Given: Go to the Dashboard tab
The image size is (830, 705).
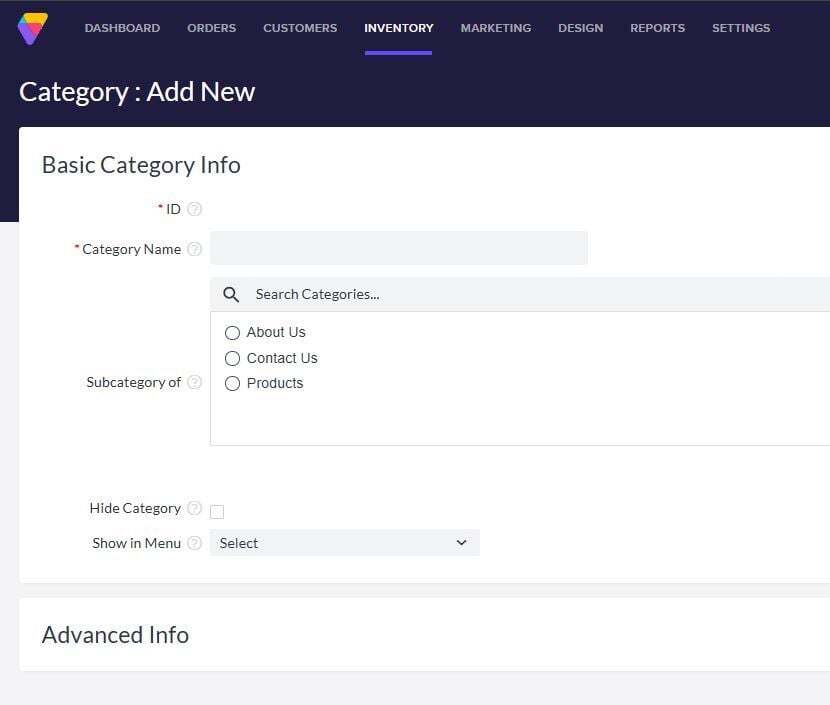Looking at the screenshot, I should [x=122, y=28].
